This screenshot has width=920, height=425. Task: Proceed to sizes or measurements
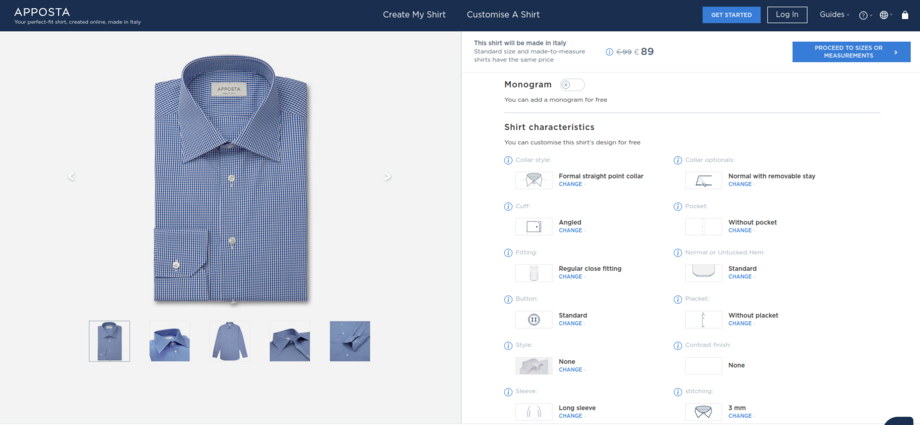pyautogui.click(x=851, y=52)
